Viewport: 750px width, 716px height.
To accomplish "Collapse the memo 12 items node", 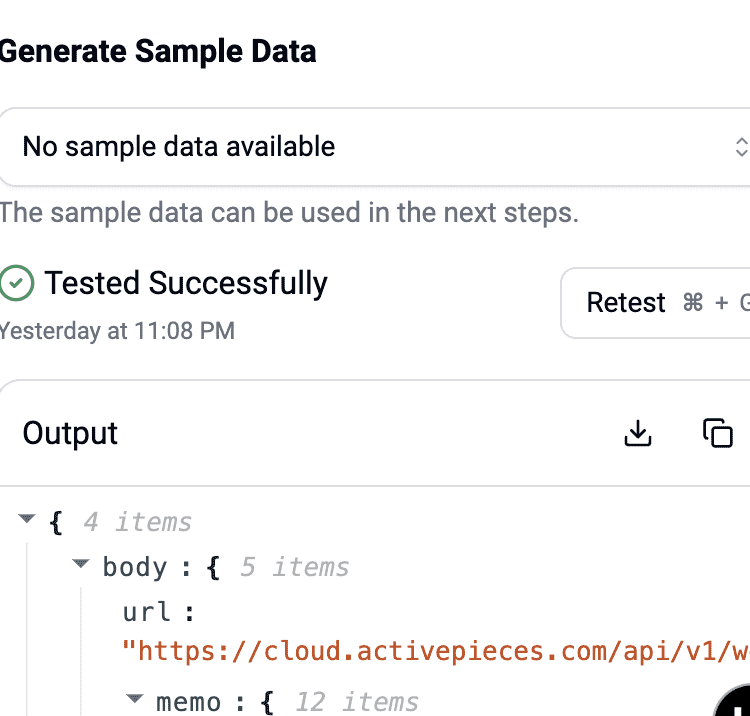I will tap(135, 699).
